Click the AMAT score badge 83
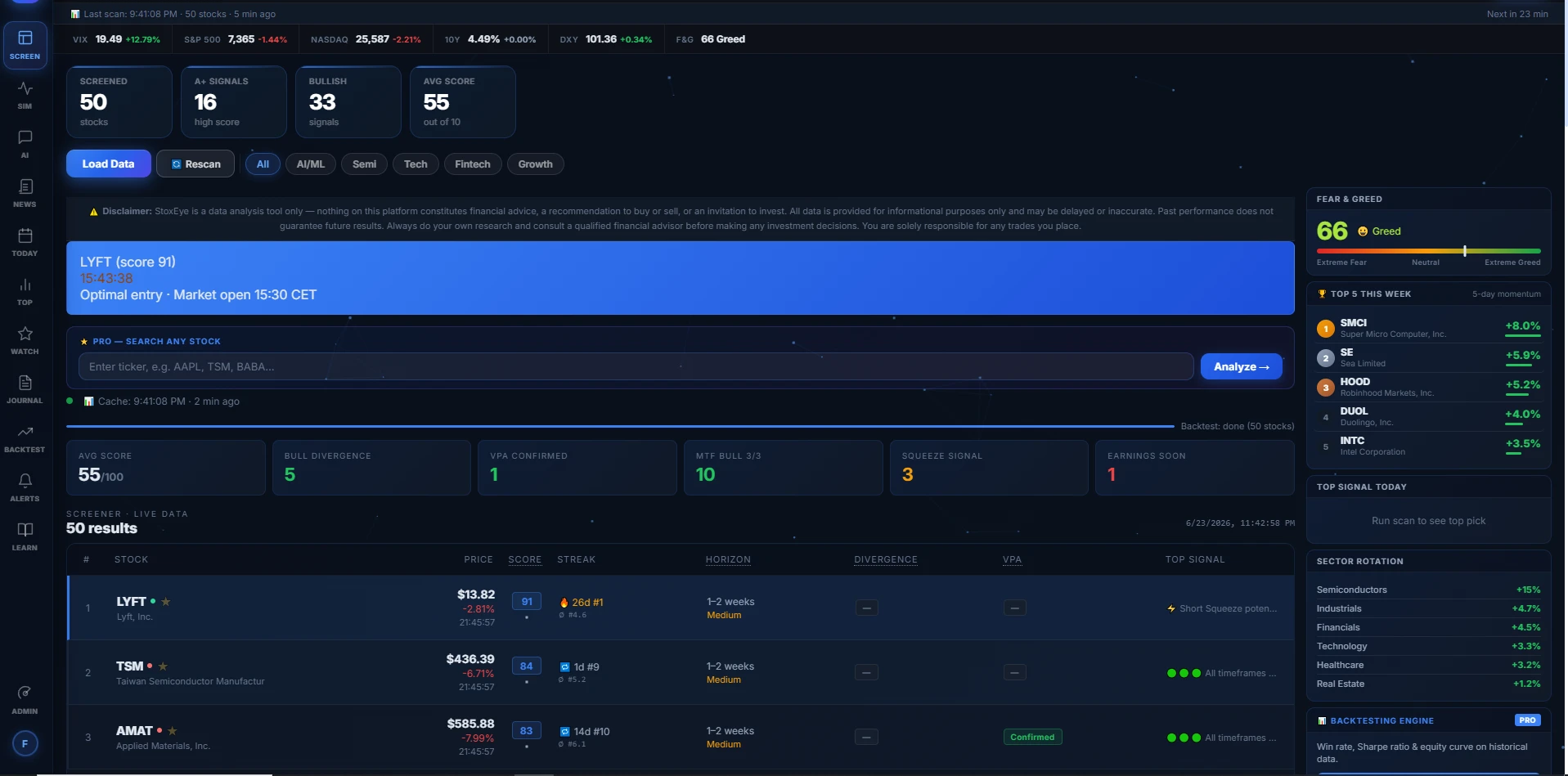The height and width of the screenshot is (776, 1568). pos(527,730)
